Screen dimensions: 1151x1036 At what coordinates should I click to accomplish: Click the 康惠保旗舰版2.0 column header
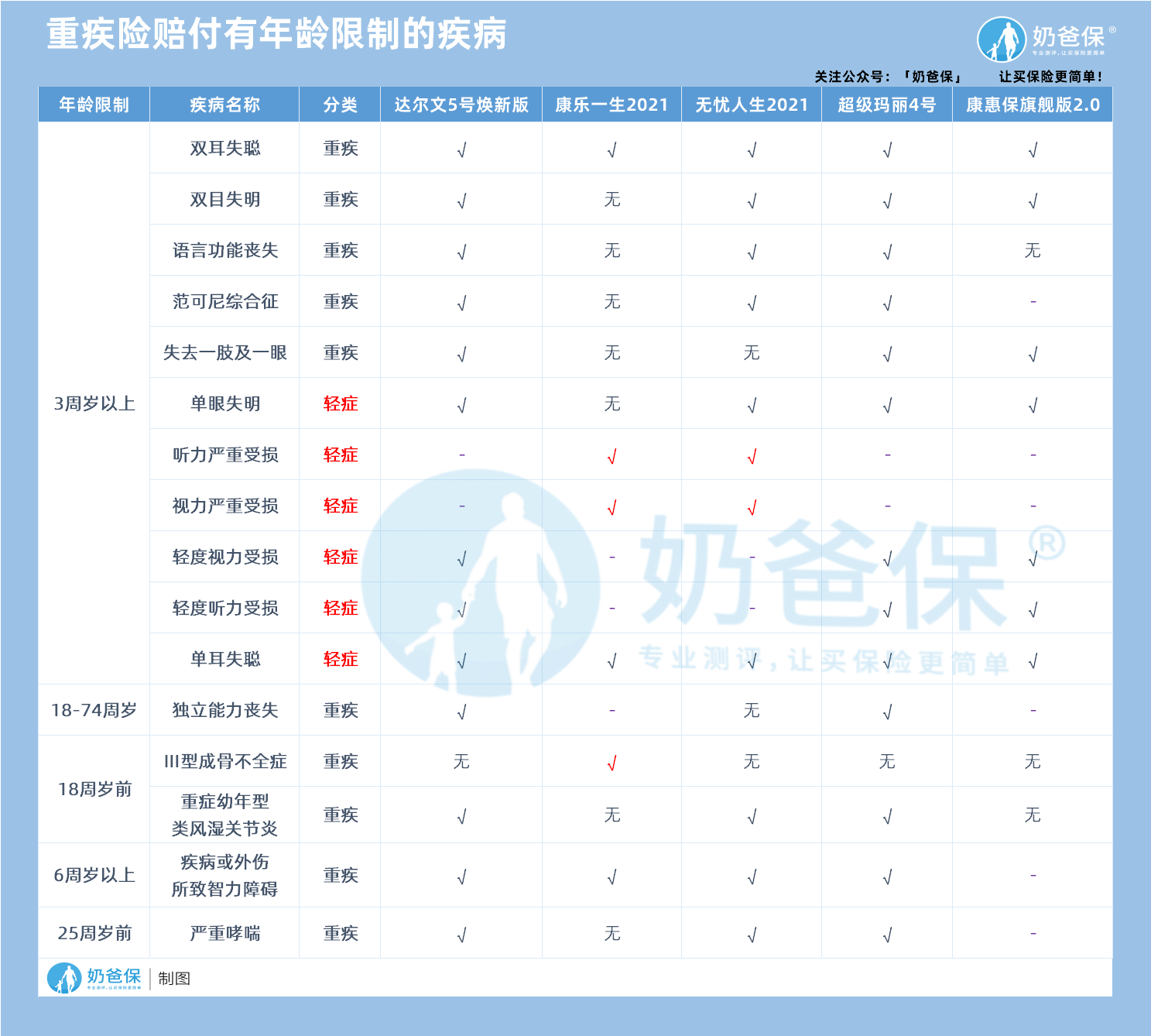(x=1033, y=105)
